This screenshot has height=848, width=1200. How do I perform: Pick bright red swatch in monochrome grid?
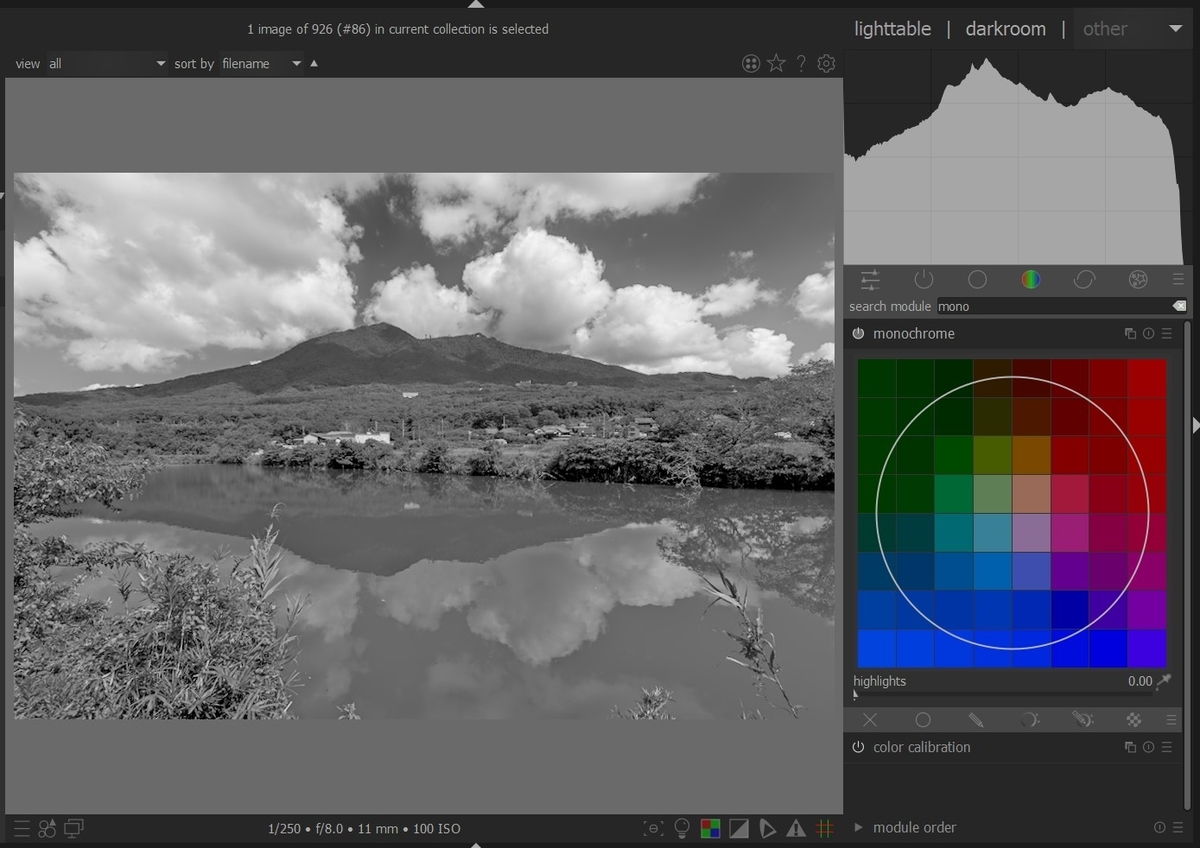coord(1147,378)
